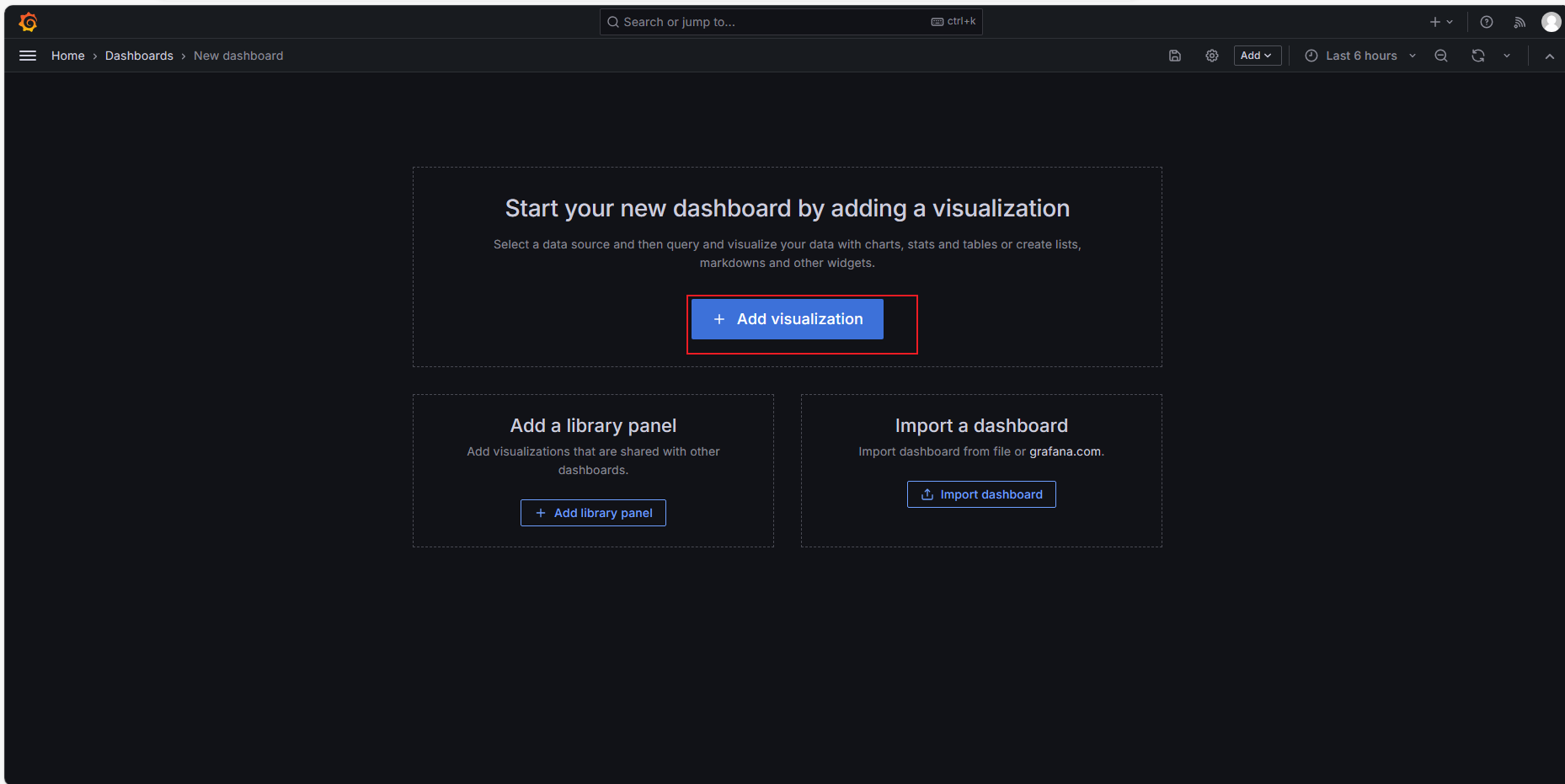The height and width of the screenshot is (784, 1565).
Task: Click the 'Import a dashboard' heading
Action: coord(981,426)
